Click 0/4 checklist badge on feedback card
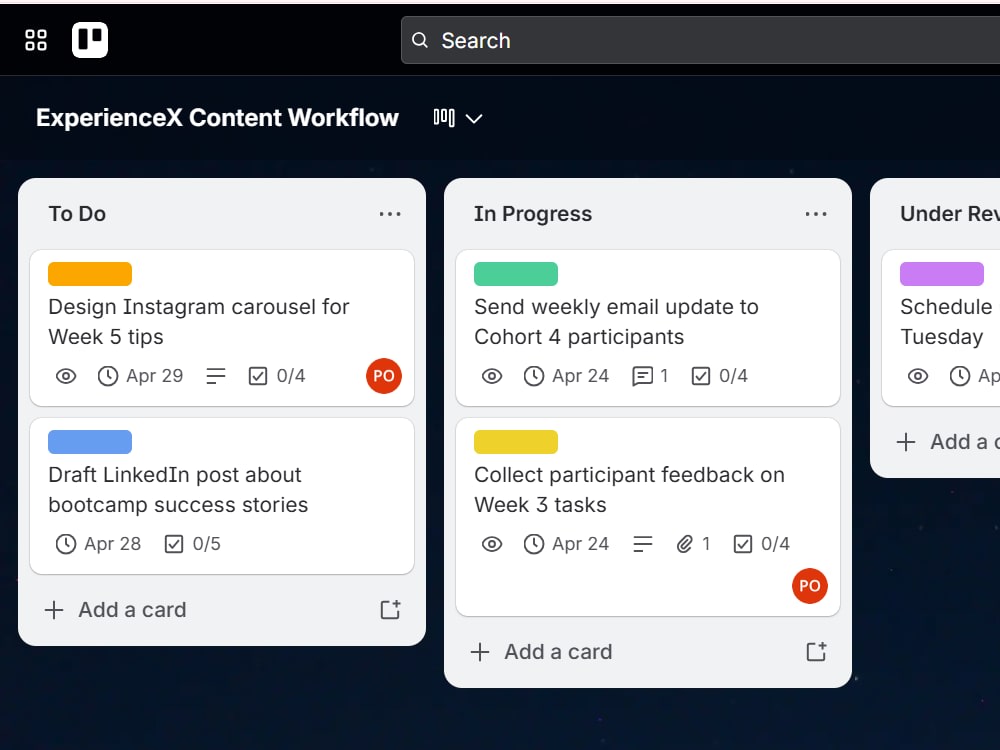The width and height of the screenshot is (1000, 750). [x=761, y=544]
